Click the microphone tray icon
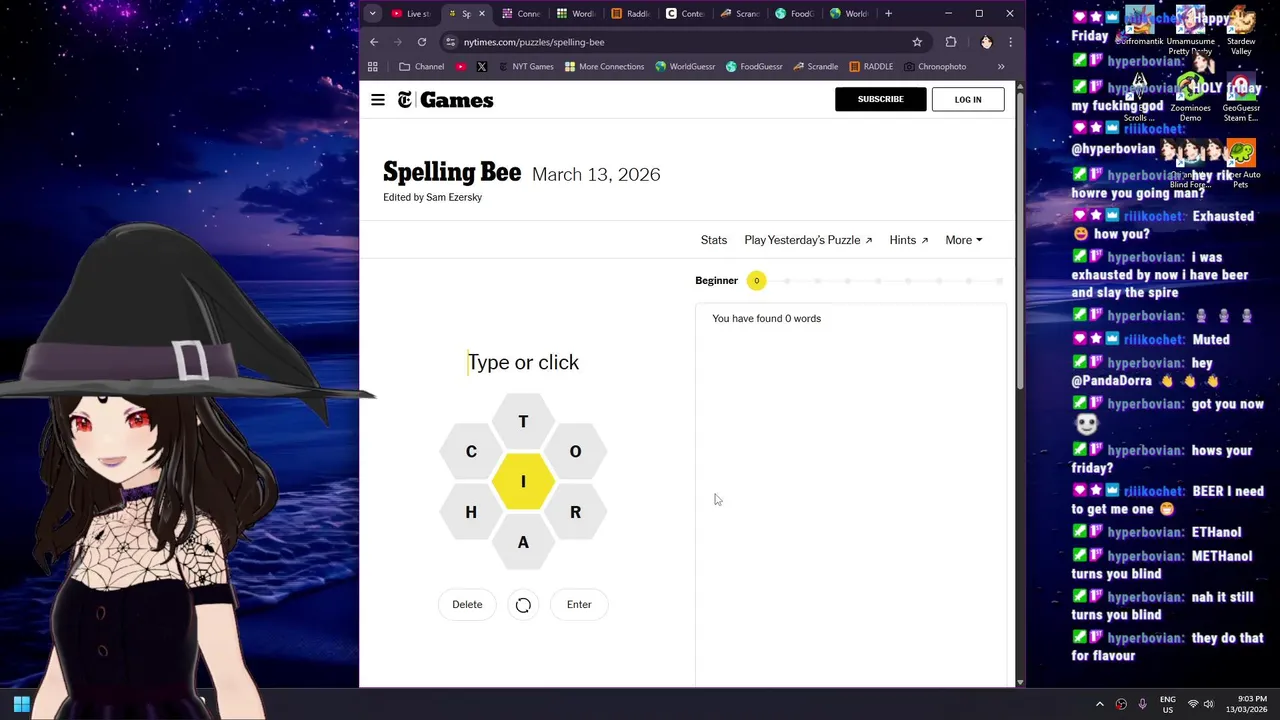 (x=1142, y=704)
